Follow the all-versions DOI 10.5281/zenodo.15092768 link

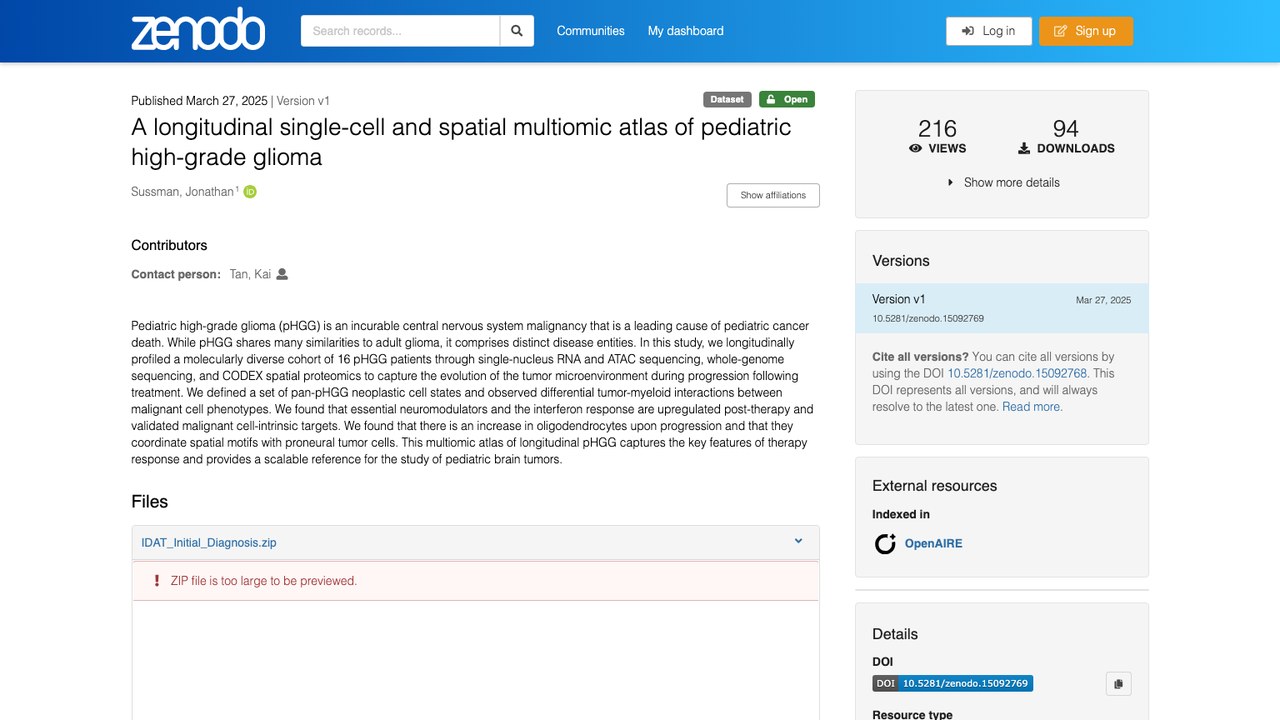1017,373
